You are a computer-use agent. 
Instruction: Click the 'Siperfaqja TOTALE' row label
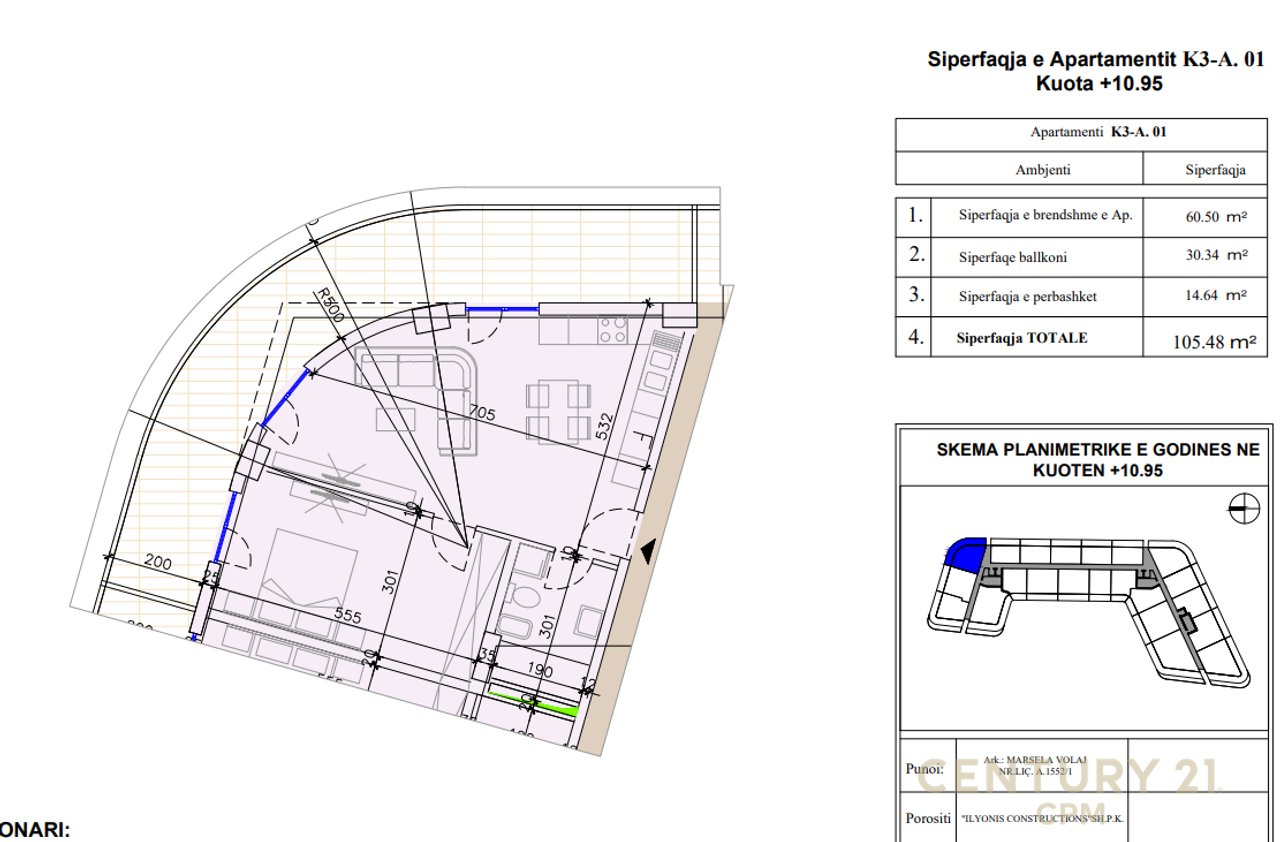pos(1022,338)
